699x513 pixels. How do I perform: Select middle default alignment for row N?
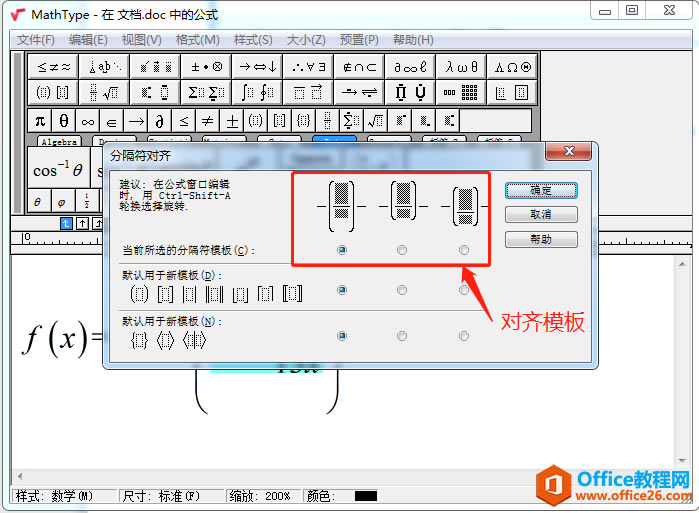coord(402,336)
